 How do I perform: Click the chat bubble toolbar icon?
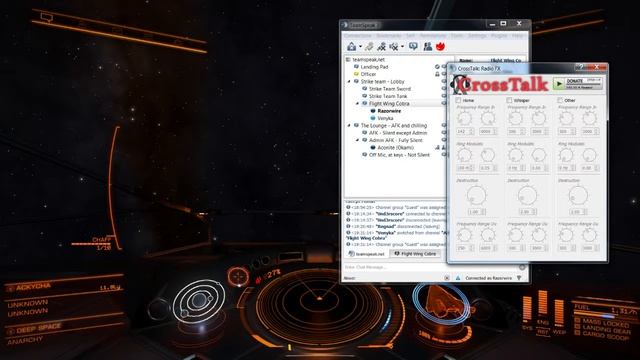tap(413, 47)
